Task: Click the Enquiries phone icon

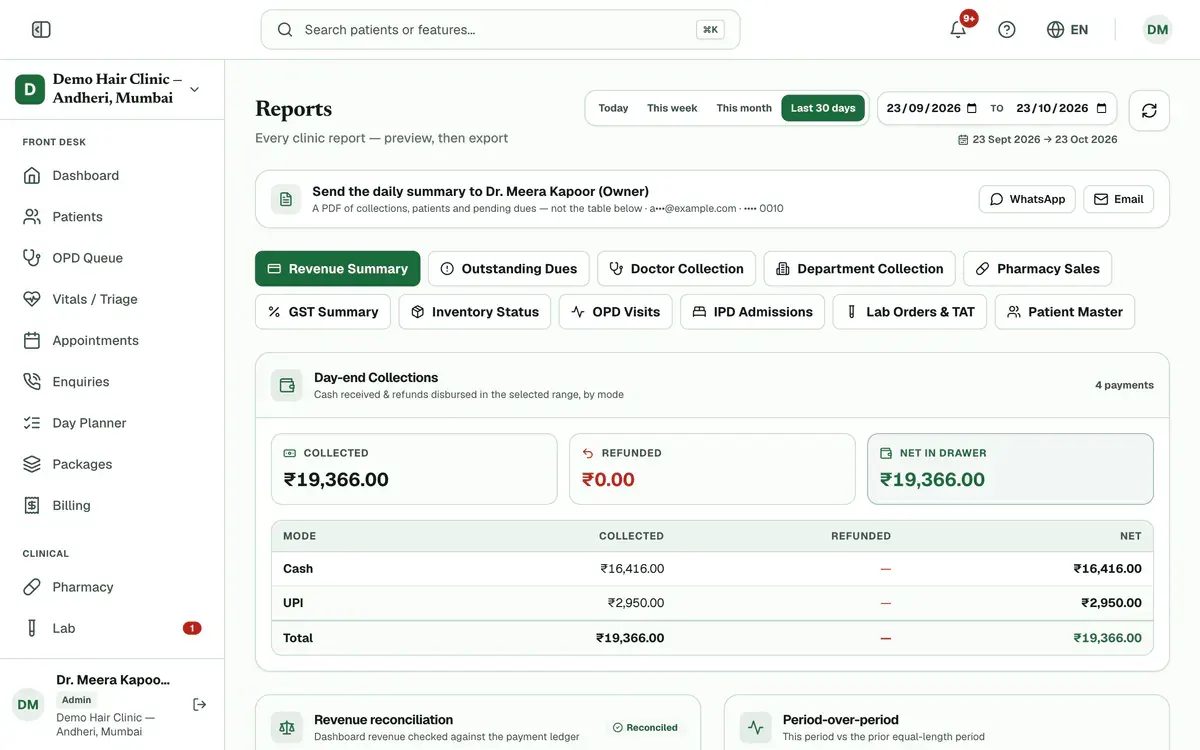Action: pos(32,381)
